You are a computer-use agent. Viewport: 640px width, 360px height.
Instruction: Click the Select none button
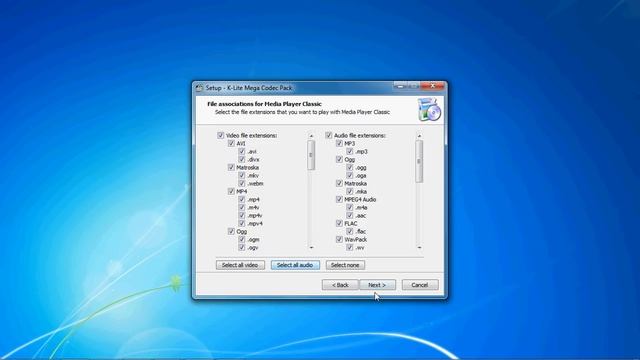(x=345, y=265)
